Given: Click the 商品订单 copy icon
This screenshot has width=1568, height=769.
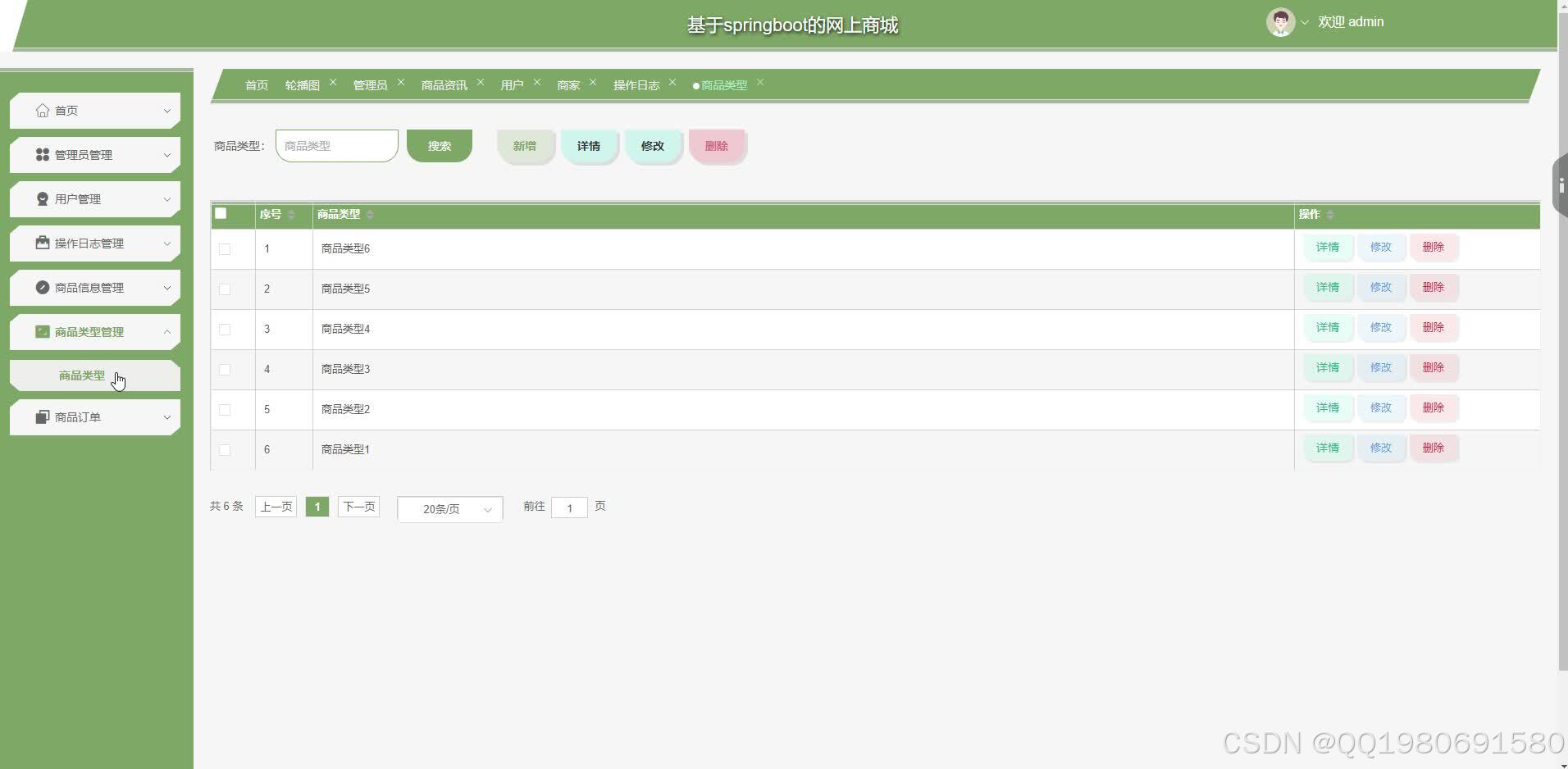Looking at the screenshot, I should 43,417.
